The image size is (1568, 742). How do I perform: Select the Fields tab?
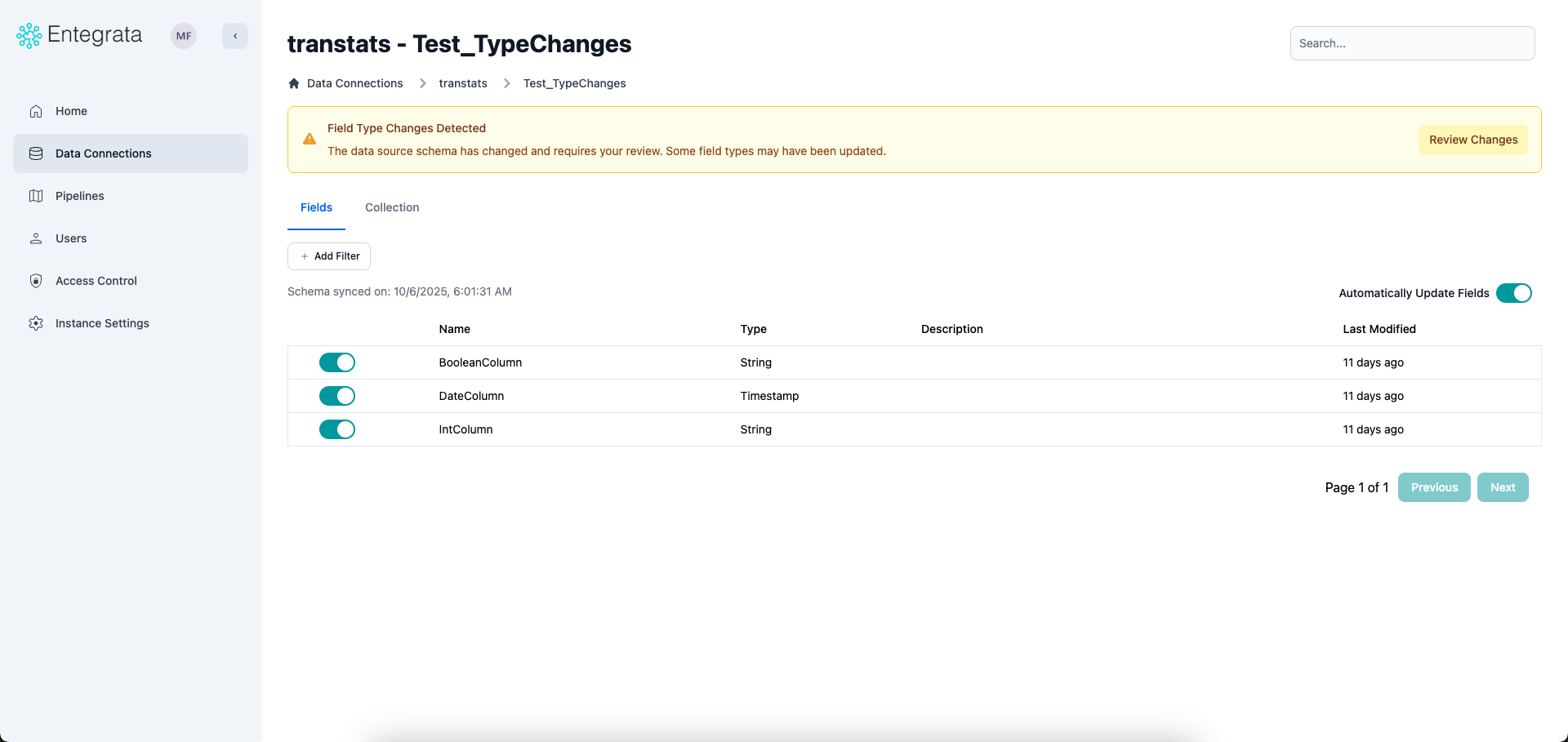point(316,207)
